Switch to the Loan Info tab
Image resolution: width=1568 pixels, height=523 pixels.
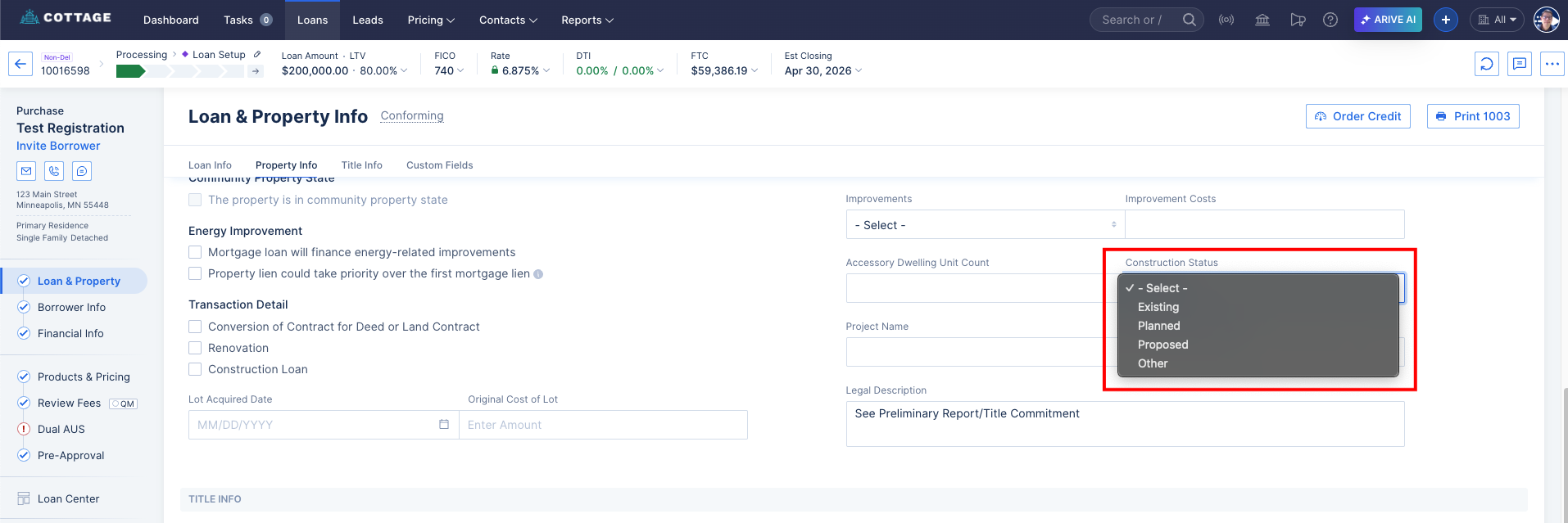210,165
